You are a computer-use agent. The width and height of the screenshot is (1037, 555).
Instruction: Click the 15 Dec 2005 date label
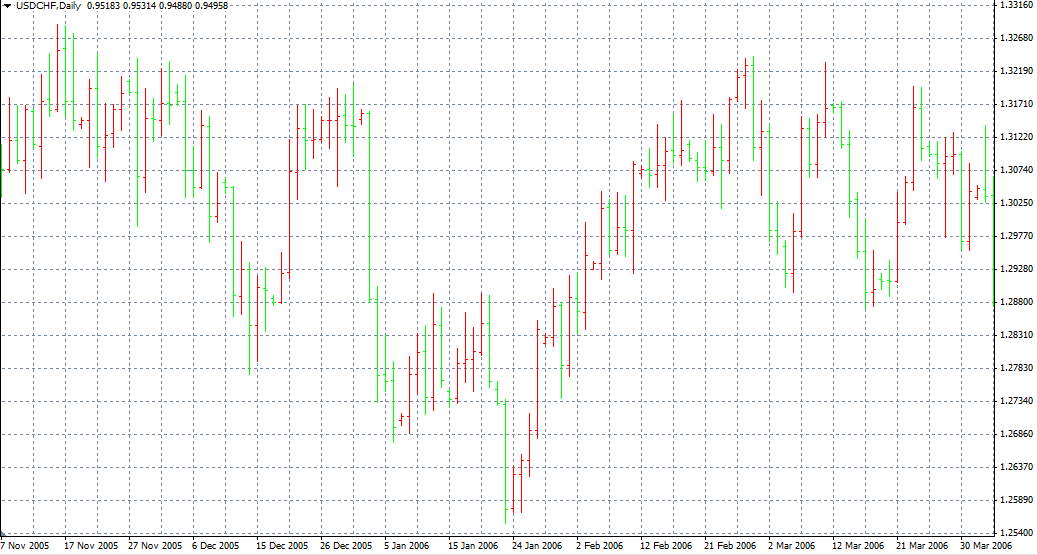coord(281,546)
